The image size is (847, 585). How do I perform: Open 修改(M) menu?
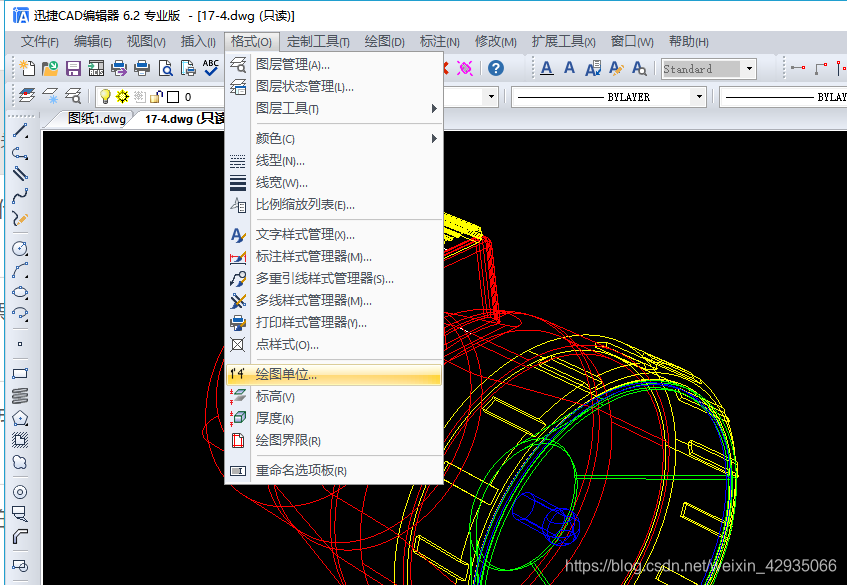coord(495,42)
